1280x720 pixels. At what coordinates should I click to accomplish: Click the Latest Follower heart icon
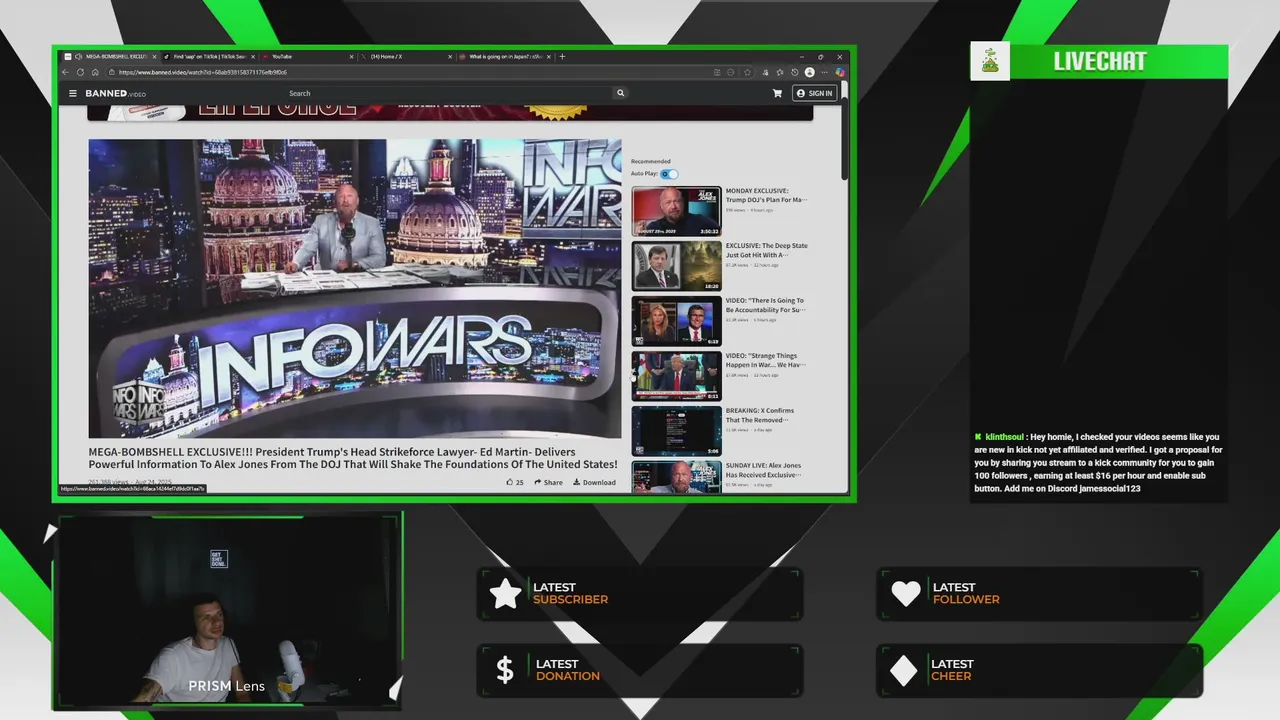click(x=906, y=593)
